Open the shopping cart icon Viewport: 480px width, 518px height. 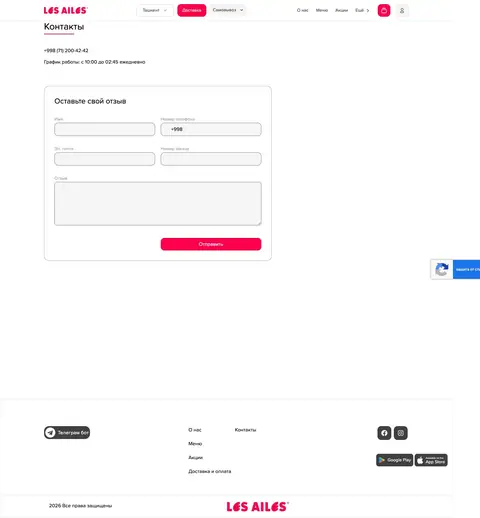(384, 10)
